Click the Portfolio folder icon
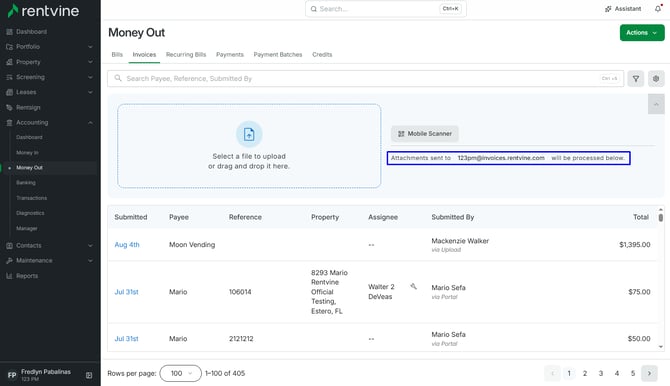670x386 pixels. pyautogui.click(x=9, y=47)
